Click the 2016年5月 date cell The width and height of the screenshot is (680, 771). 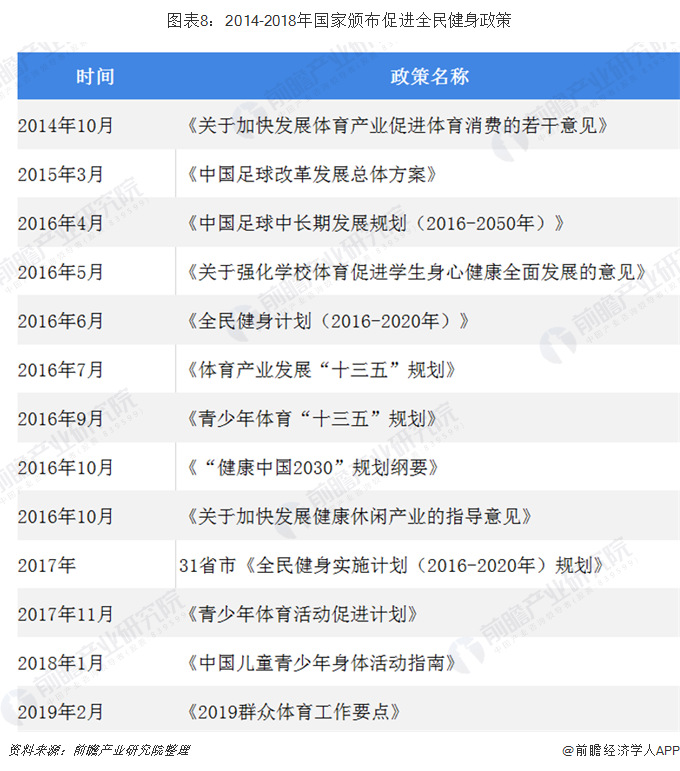[x=60, y=272]
